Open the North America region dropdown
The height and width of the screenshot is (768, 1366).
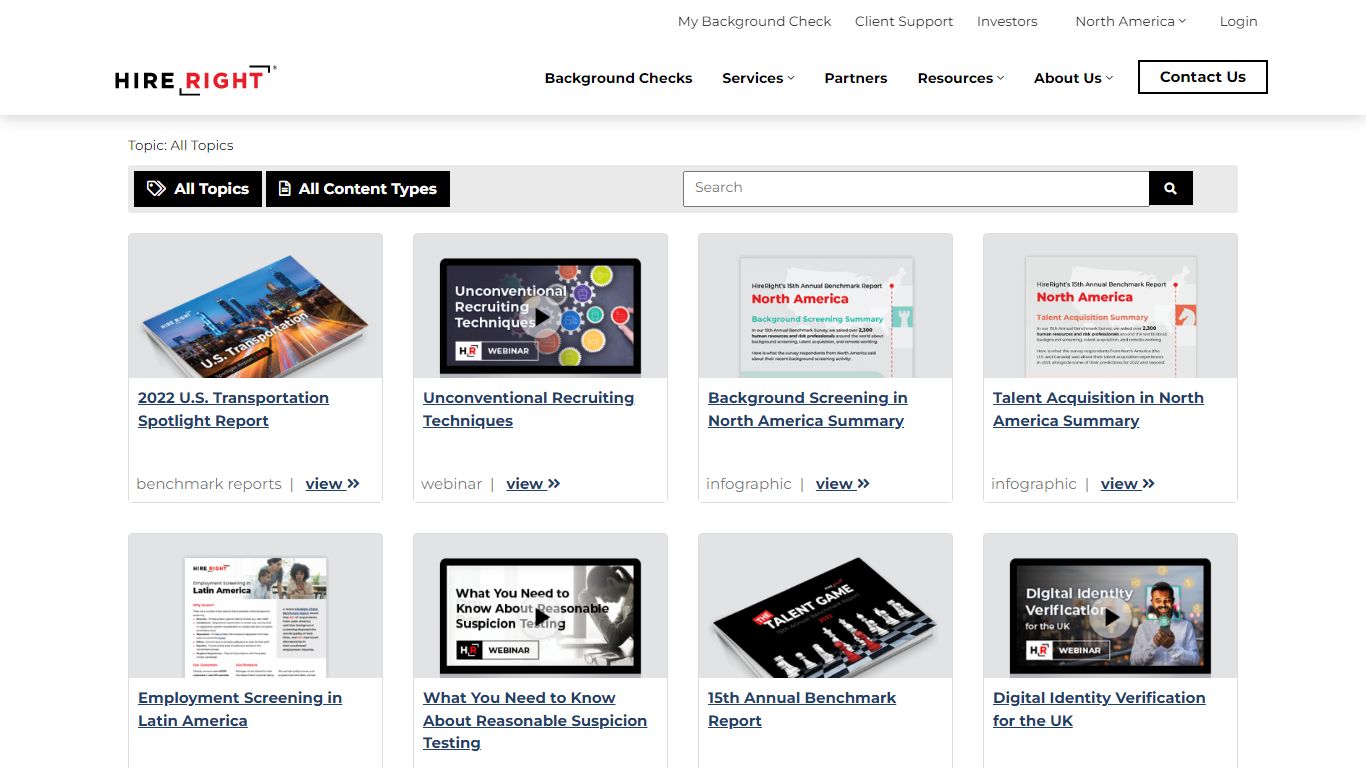click(1130, 21)
